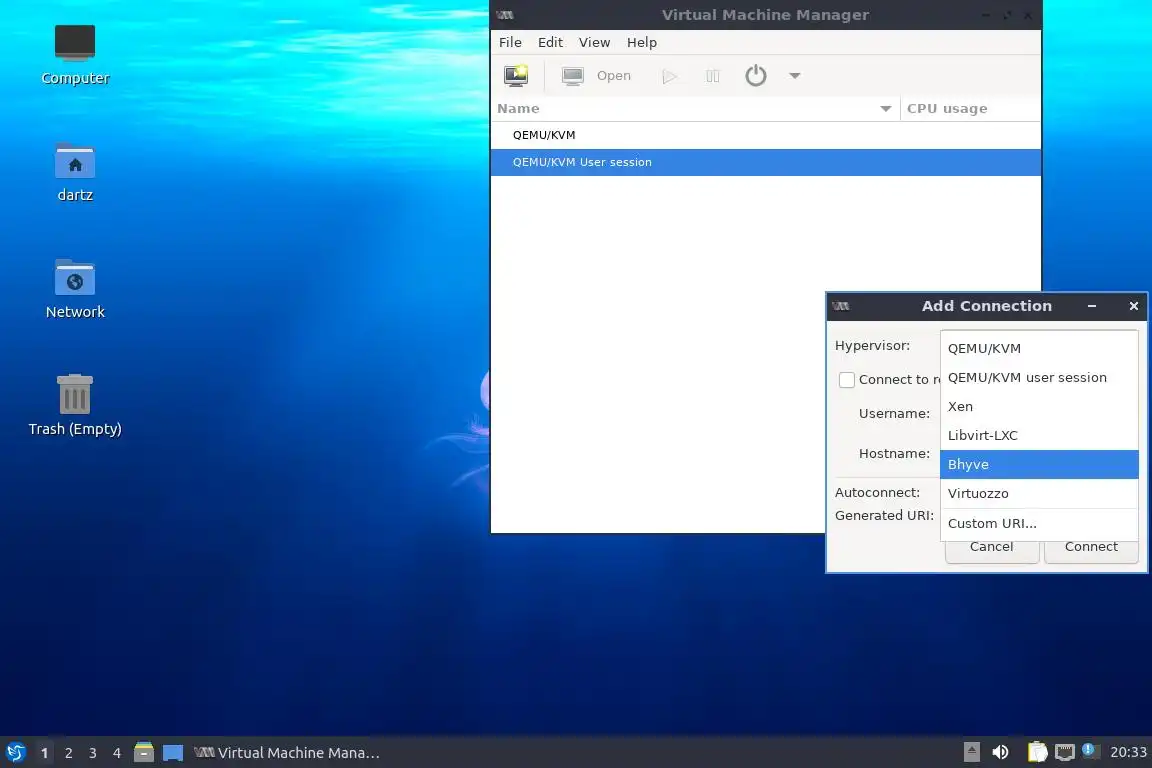The width and height of the screenshot is (1152, 768).
Task: Click the CPU usage column header
Action: click(x=970, y=109)
